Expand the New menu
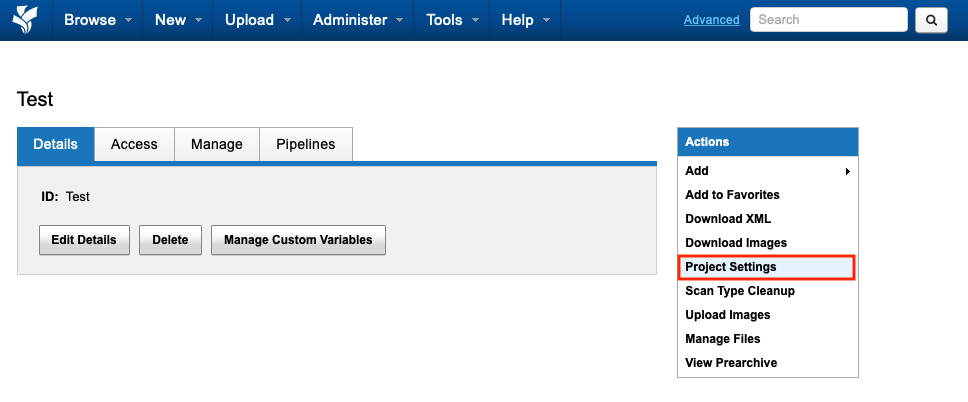Image resolution: width=968 pixels, height=402 pixels. [179, 20]
